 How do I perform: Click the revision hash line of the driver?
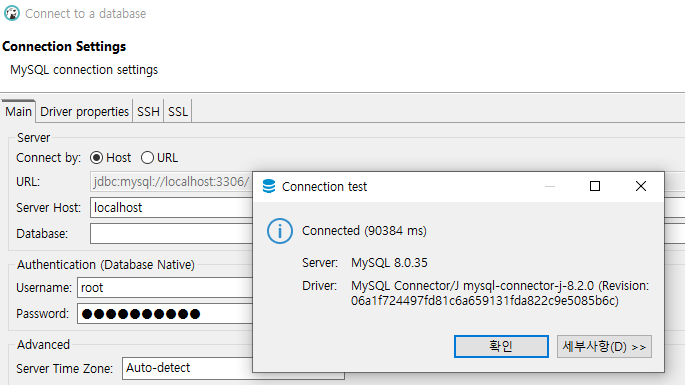coord(485,301)
